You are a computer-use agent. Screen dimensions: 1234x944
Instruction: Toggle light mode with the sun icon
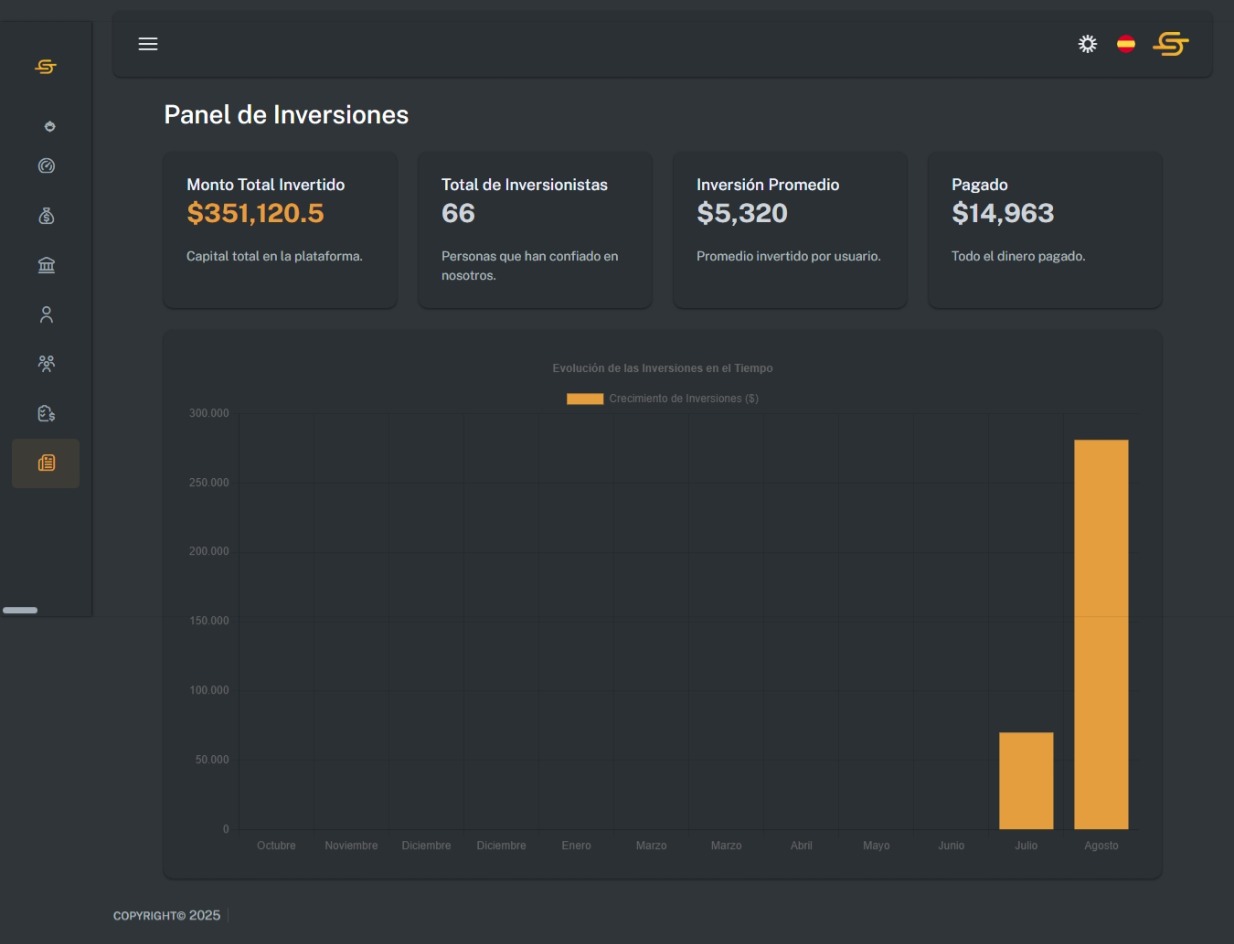[1087, 44]
